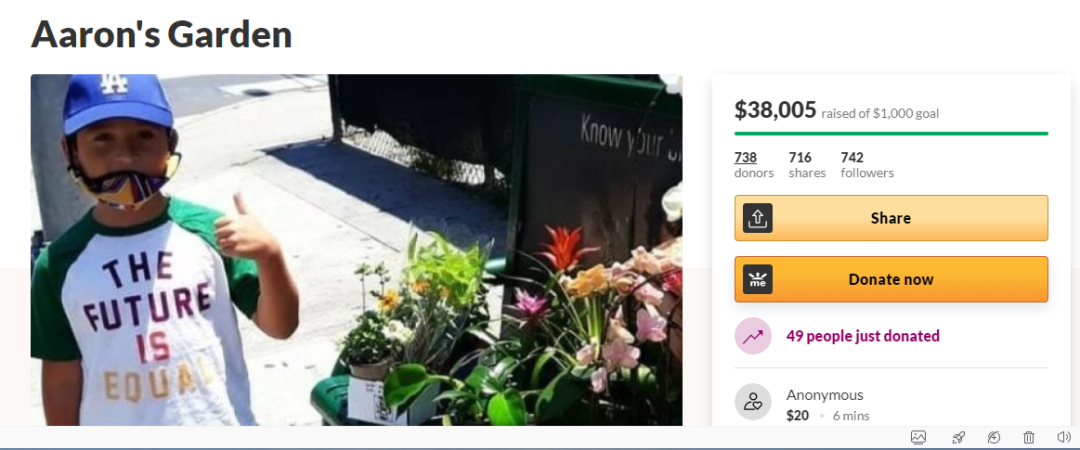
Task: Click the trash can icon in bottom bar
Action: click(x=1028, y=437)
